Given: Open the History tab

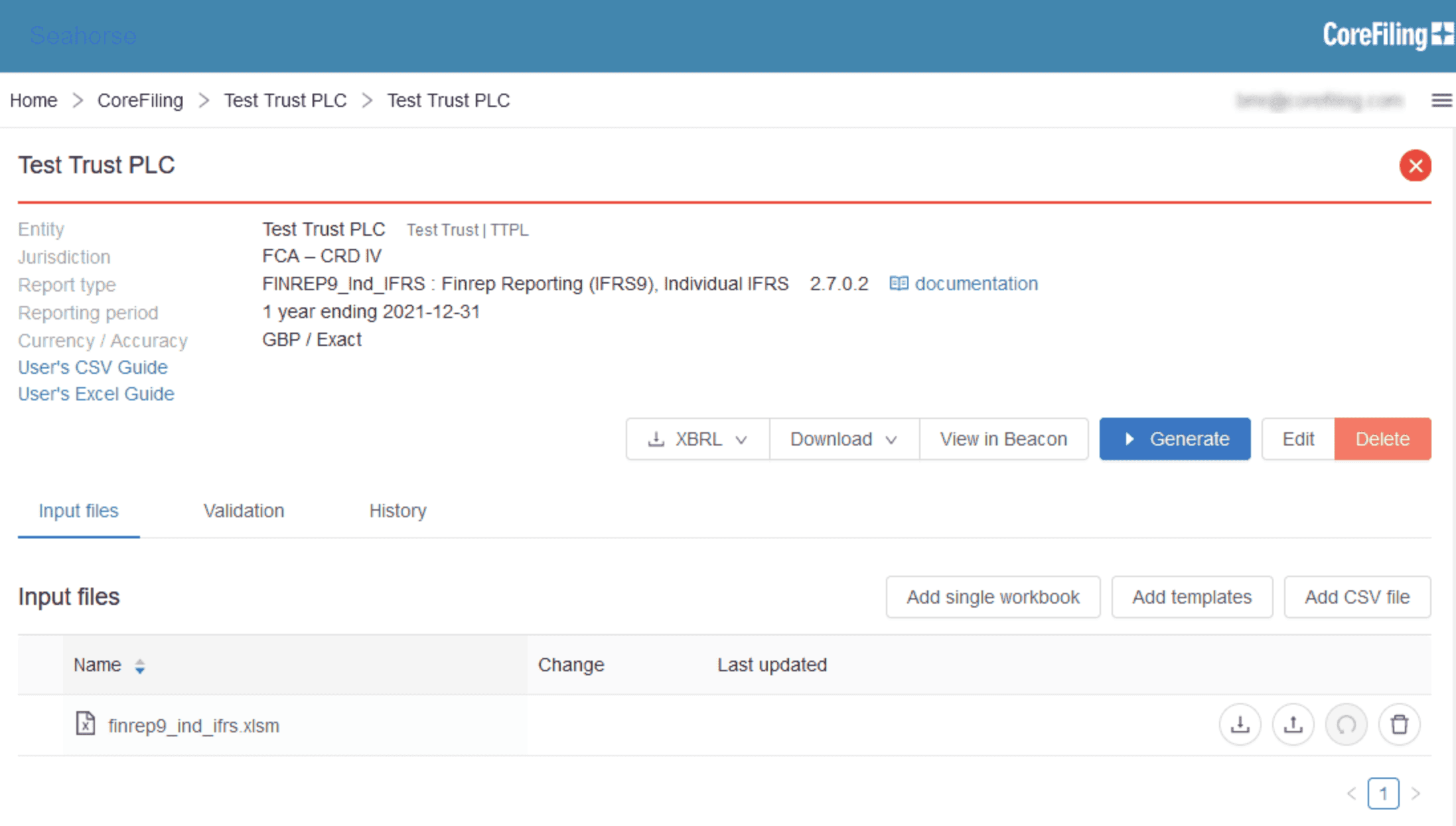Looking at the screenshot, I should click(398, 511).
